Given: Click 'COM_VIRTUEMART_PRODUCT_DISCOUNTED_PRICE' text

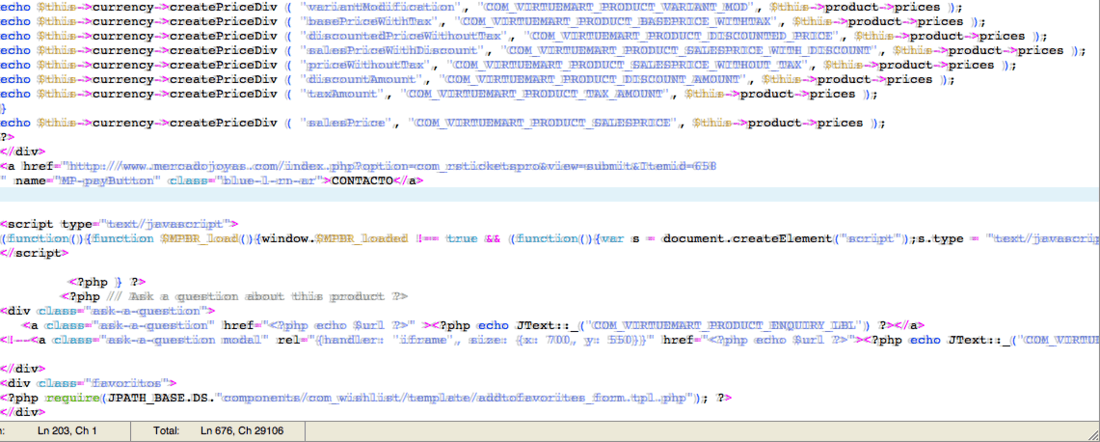Looking at the screenshot, I should pyautogui.click(x=683, y=36).
